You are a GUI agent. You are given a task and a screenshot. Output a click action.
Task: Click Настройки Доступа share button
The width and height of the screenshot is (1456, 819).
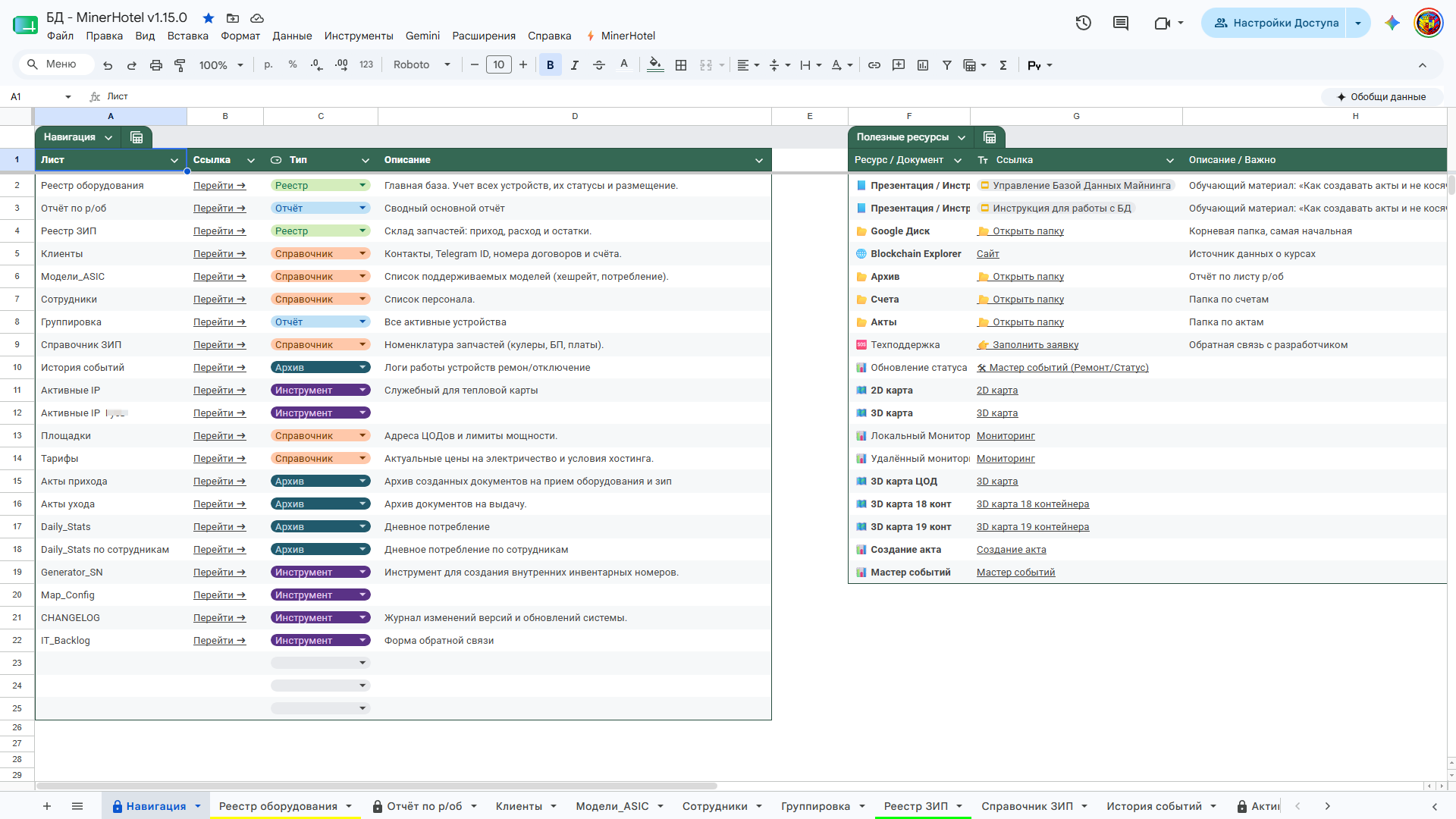(1276, 23)
